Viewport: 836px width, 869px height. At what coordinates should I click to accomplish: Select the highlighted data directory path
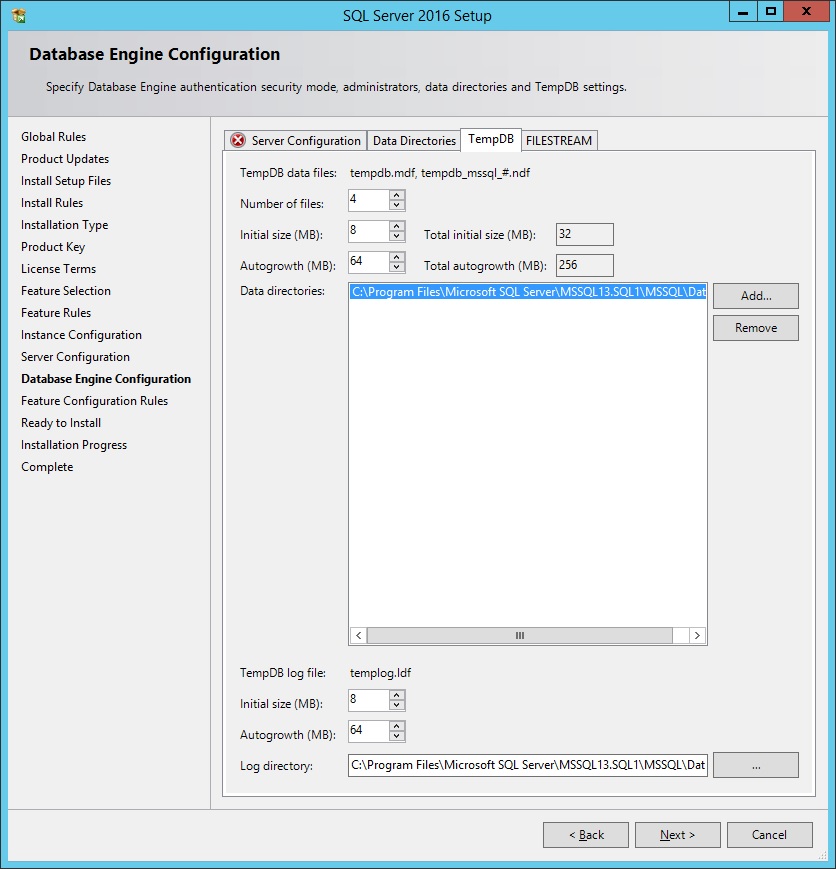(x=528, y=292)
